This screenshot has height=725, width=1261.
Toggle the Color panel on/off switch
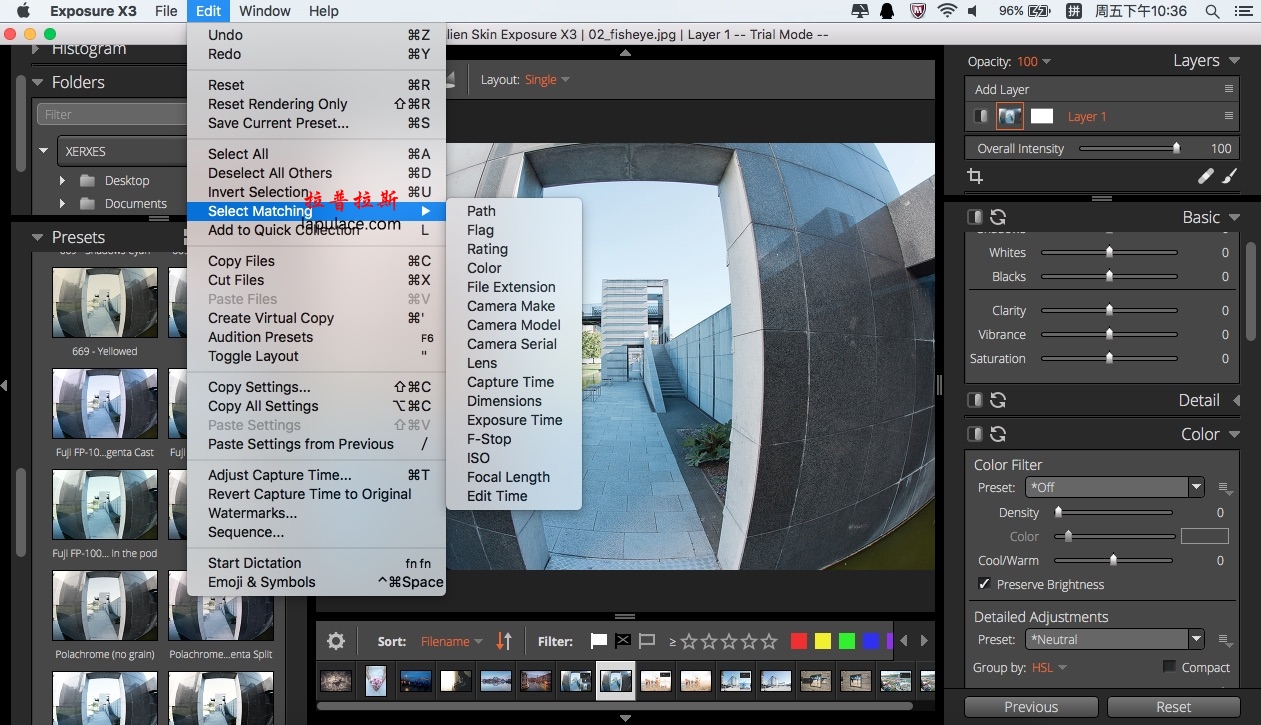(x=975, y=434)
